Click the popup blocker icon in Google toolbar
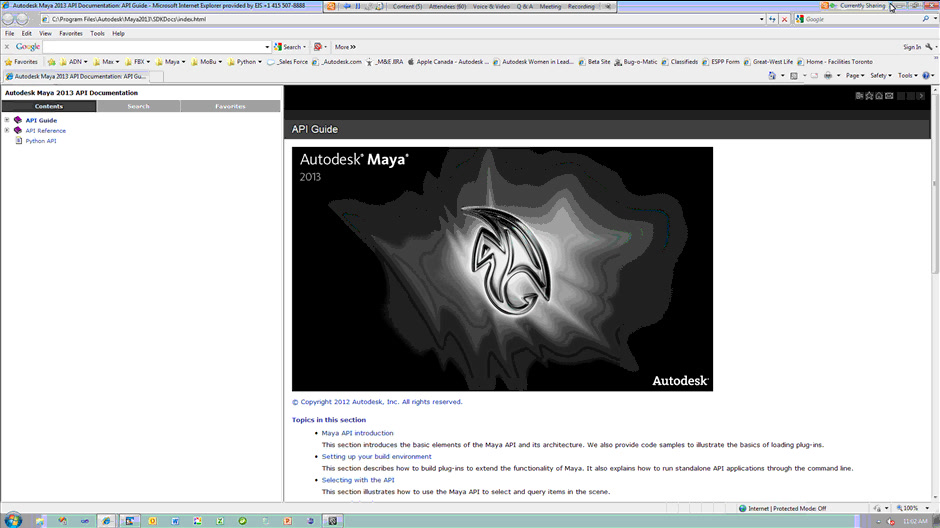 pos(318,47)
